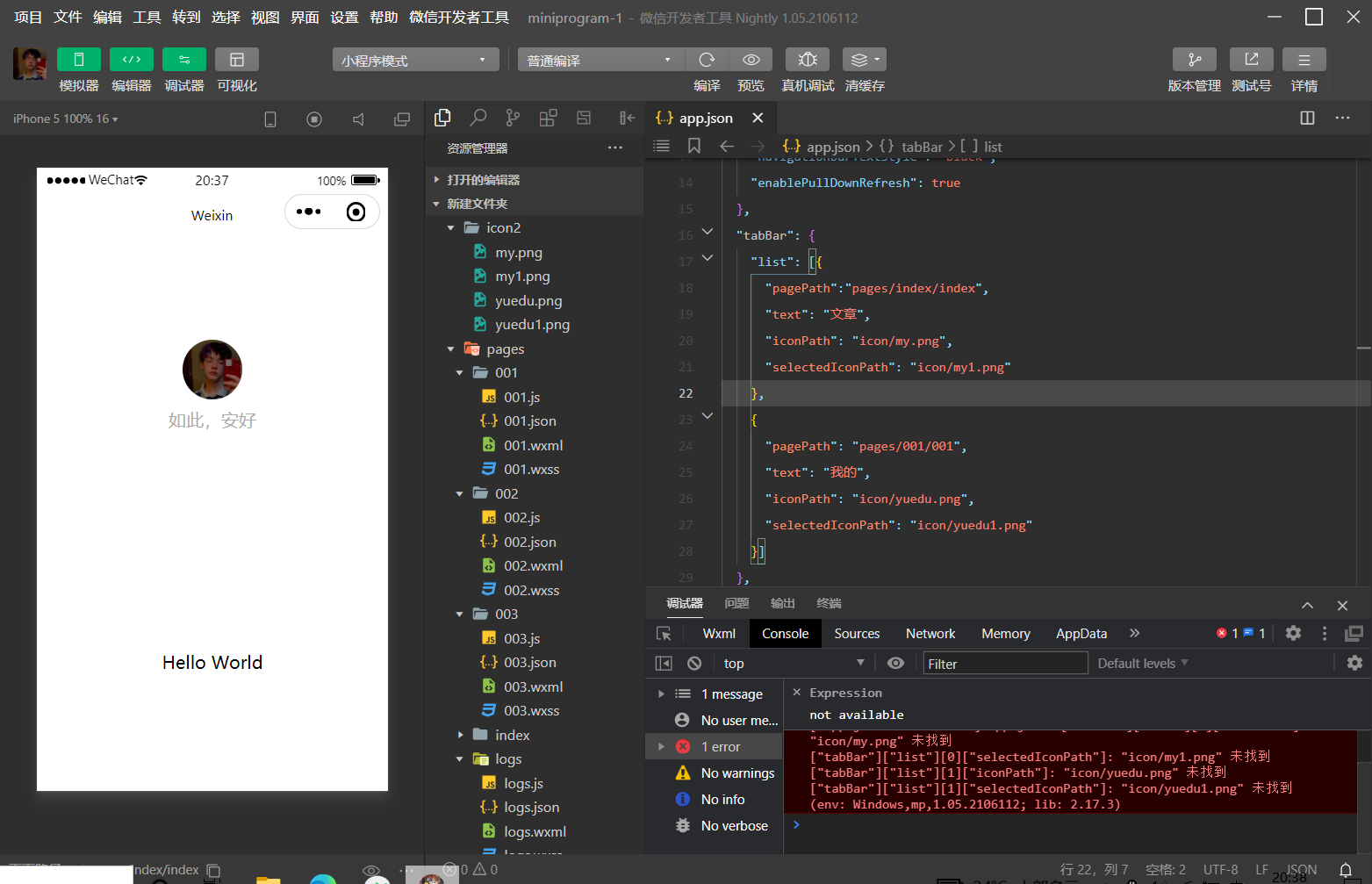Click the preview eye icon
The image size is (1372, 884).
(751, 60)
